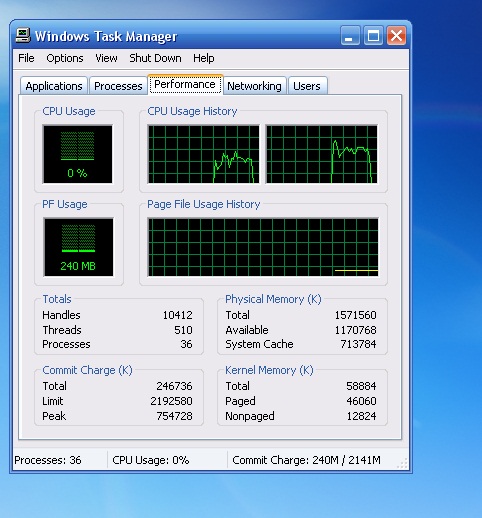Click Commit Charge Total value 246736
Viewport: 482px width, 518px height.
(174, 386)
